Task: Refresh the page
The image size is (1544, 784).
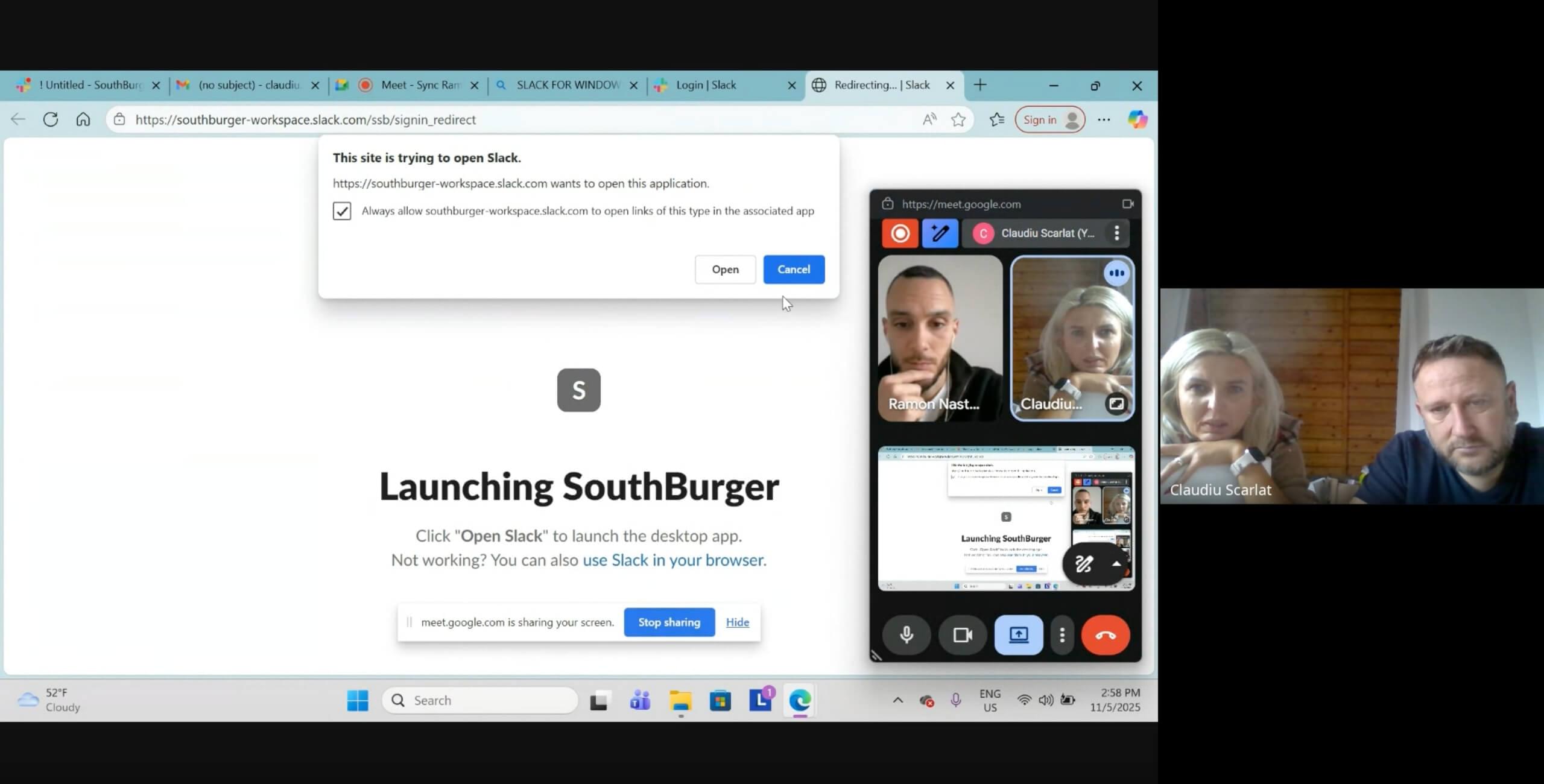Action: click(51, 119)
